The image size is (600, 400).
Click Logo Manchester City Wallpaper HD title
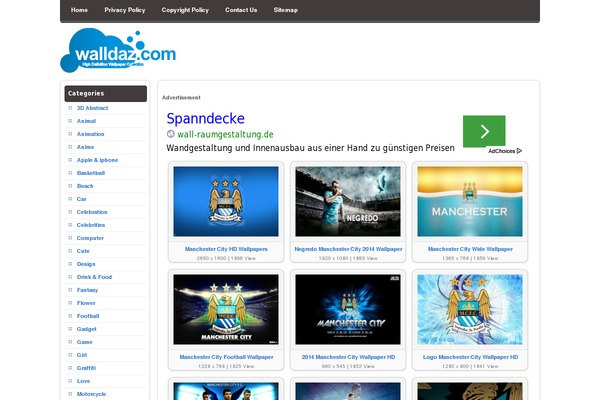(x=470, y=357)
